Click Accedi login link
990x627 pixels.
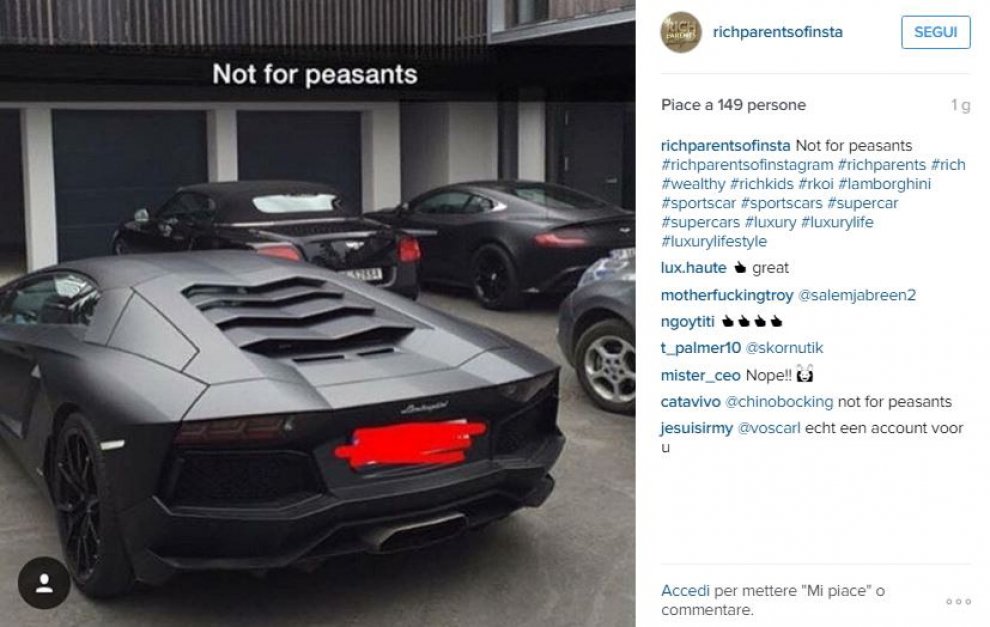(685, 590)
